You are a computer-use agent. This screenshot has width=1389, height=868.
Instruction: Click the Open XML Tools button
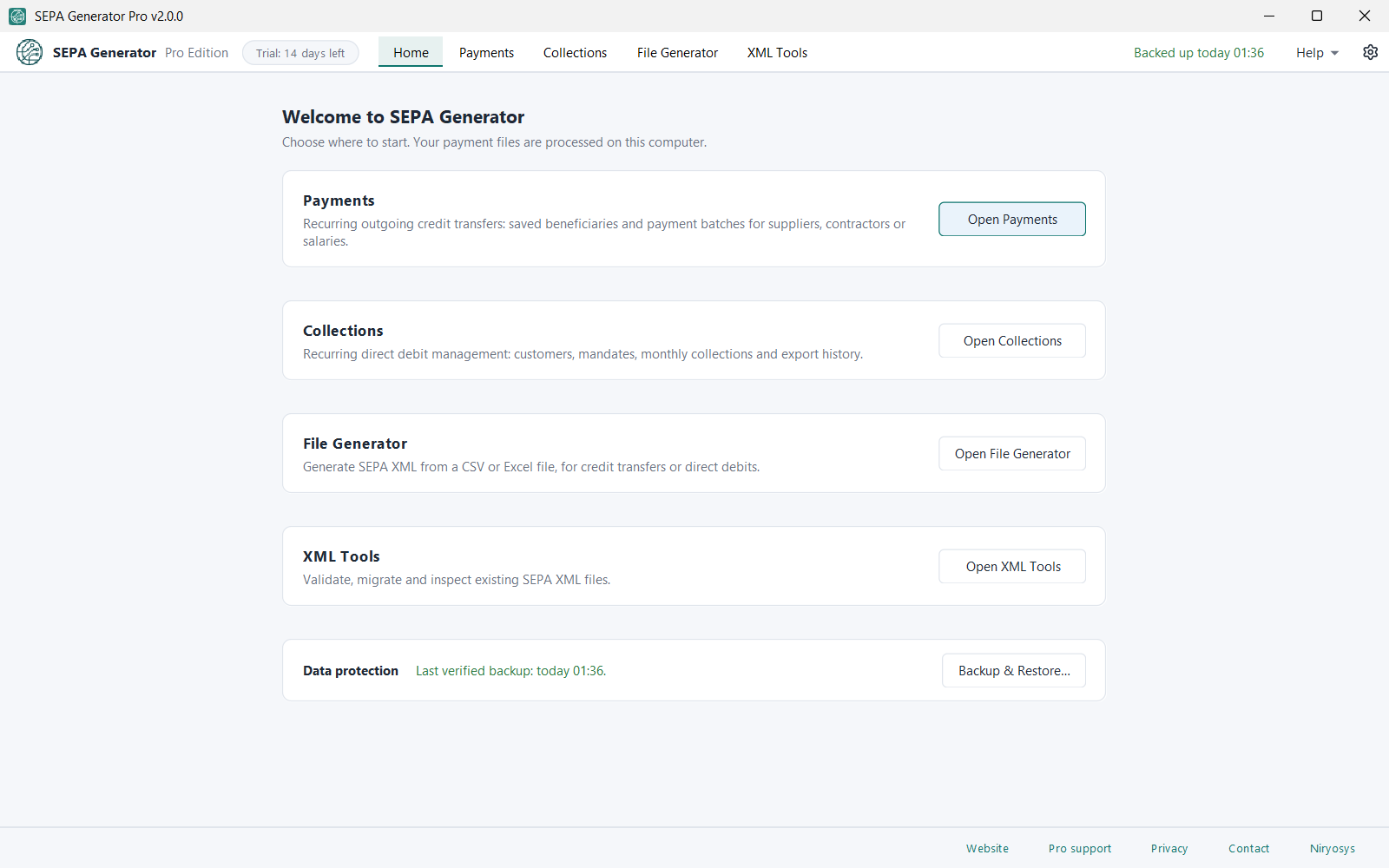(x=1012, y=566)
